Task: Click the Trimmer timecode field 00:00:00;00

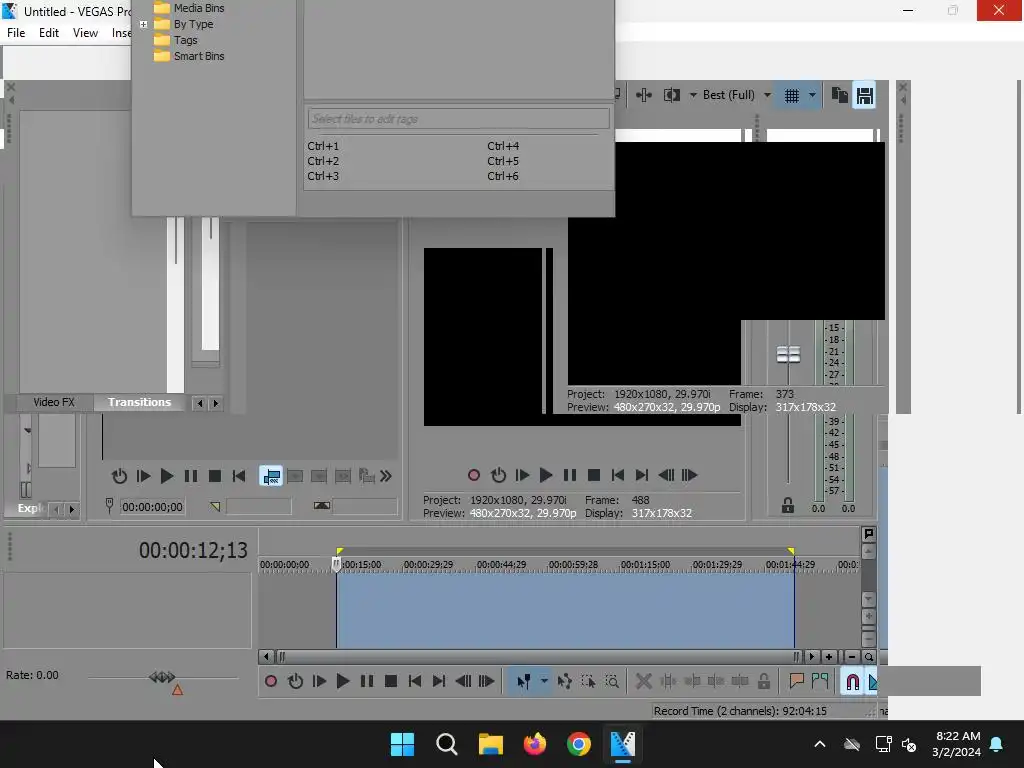Action: tap(152, 507)
